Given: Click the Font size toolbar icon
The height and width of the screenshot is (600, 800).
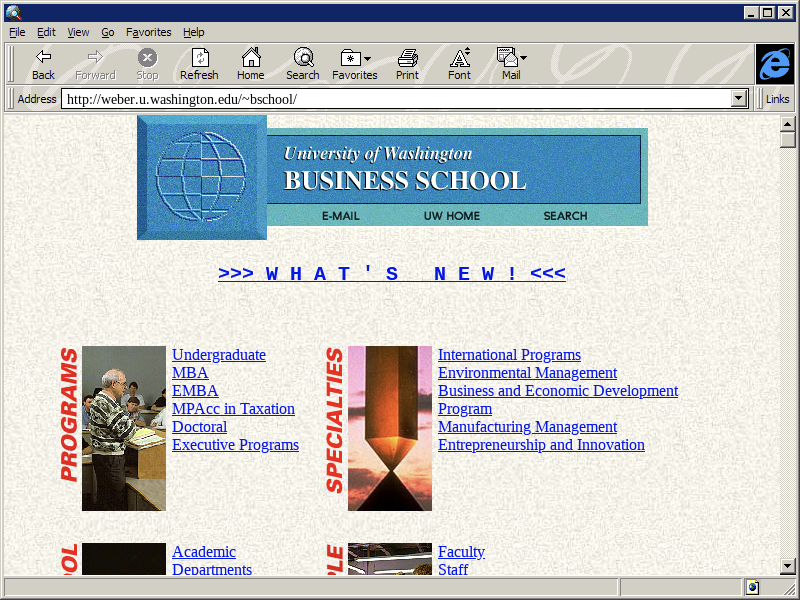Looking at the screenshot, I should coord(459,58).
